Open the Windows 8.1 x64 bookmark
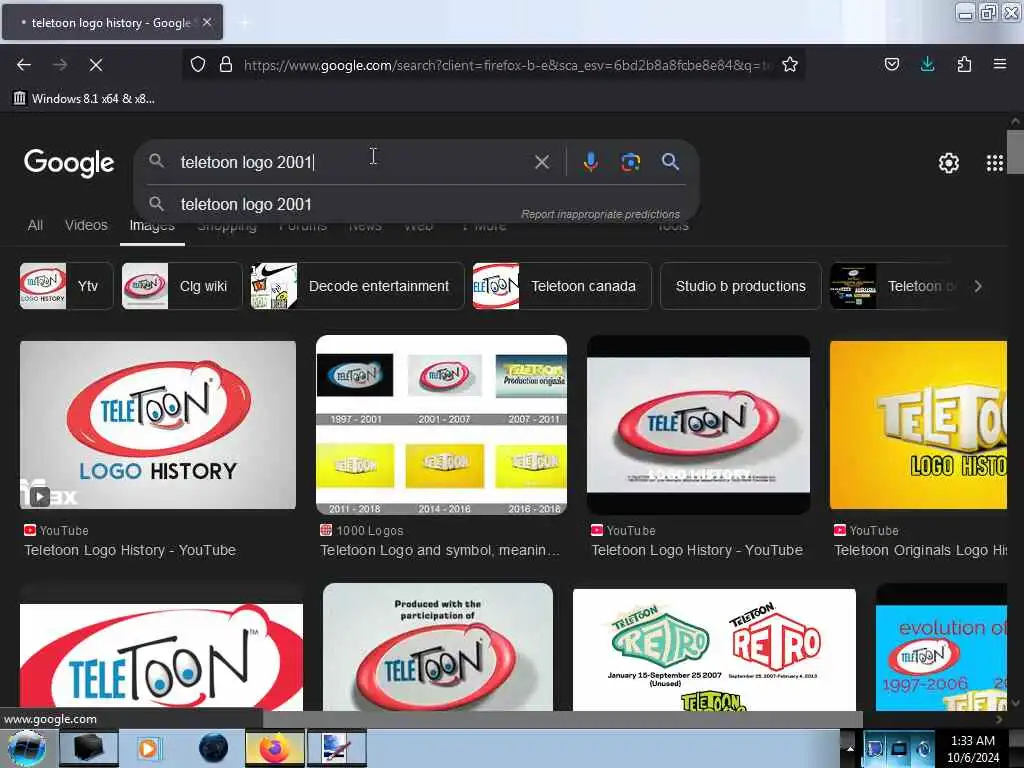Viewport: 1024px width, 768px height. (84, 99)
